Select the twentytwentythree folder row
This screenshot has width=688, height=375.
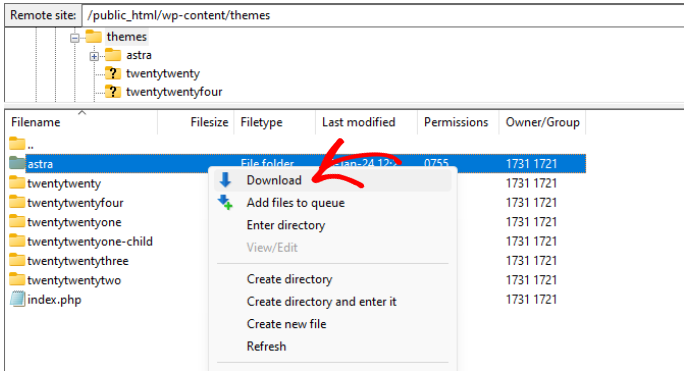(78, 261)
